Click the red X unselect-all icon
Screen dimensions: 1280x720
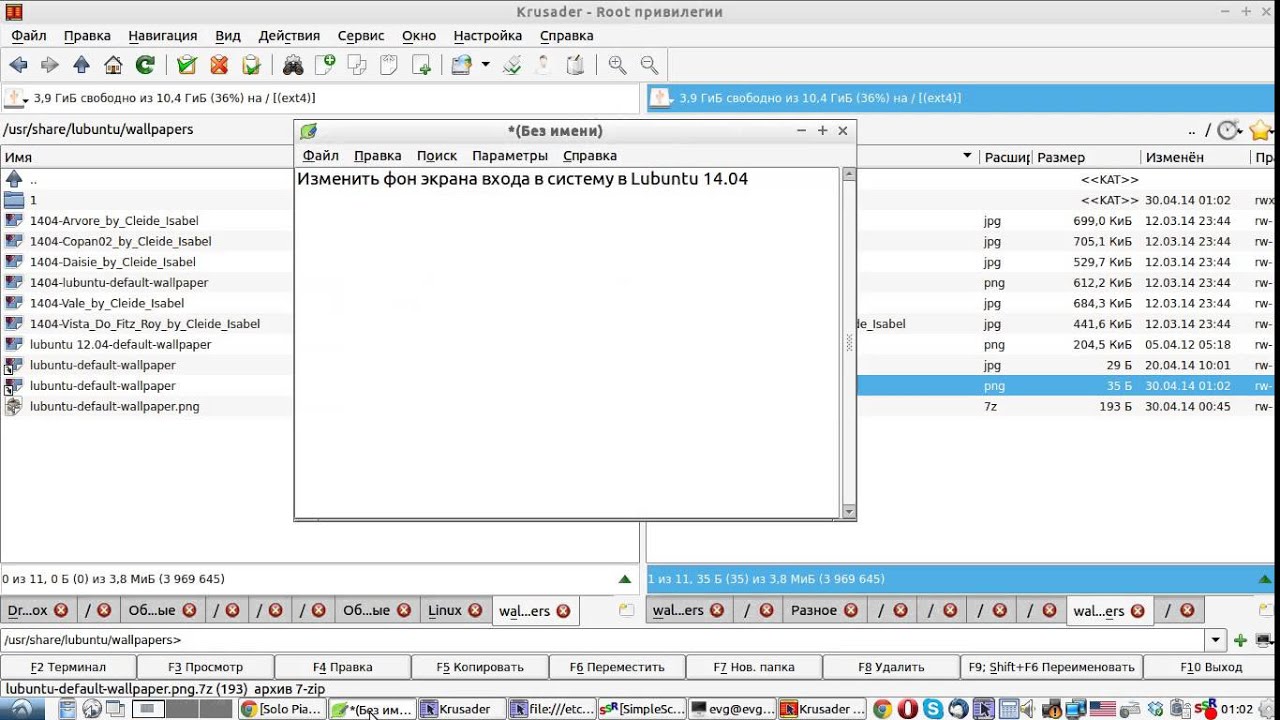point(219,65)
